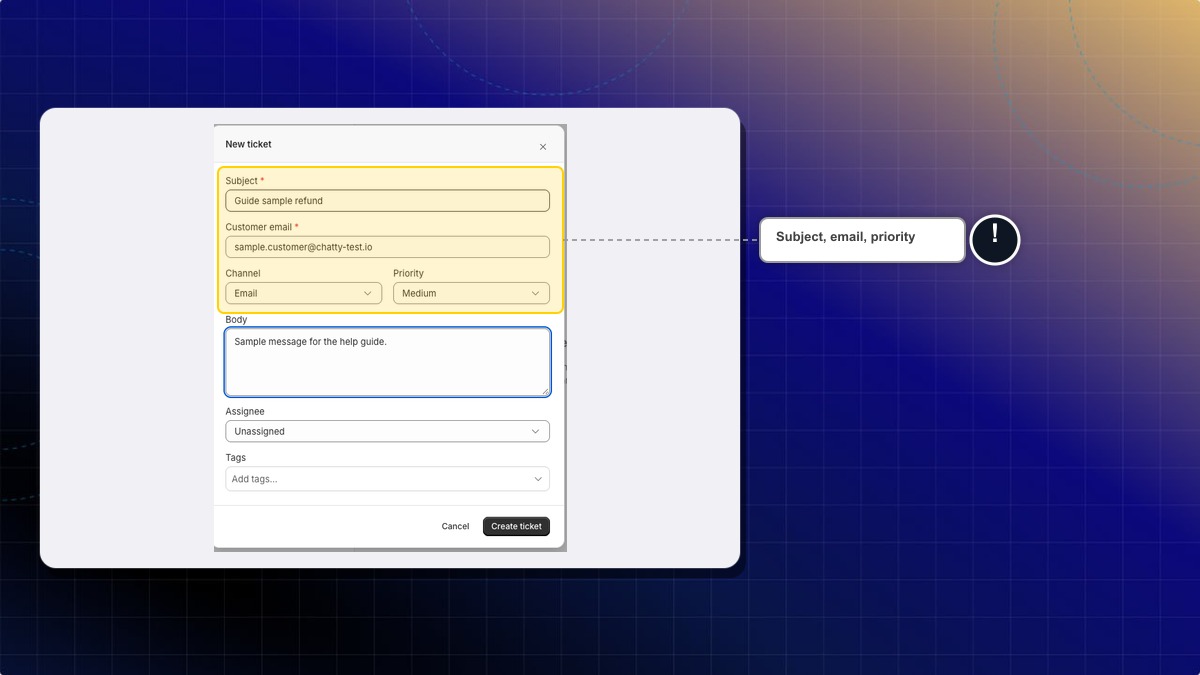The height and width of the screenshot is (675, 1200).
Task: Open the Tags combo box
Action: (387, 479)
